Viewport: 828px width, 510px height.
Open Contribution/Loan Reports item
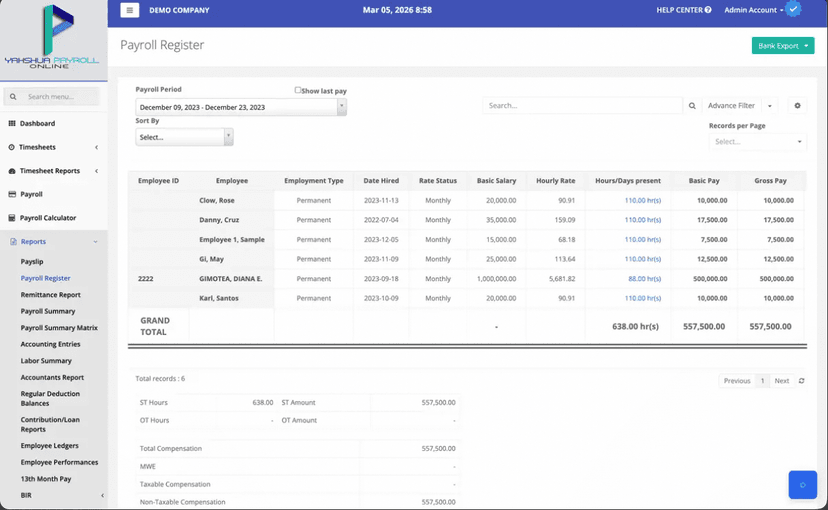50,424
